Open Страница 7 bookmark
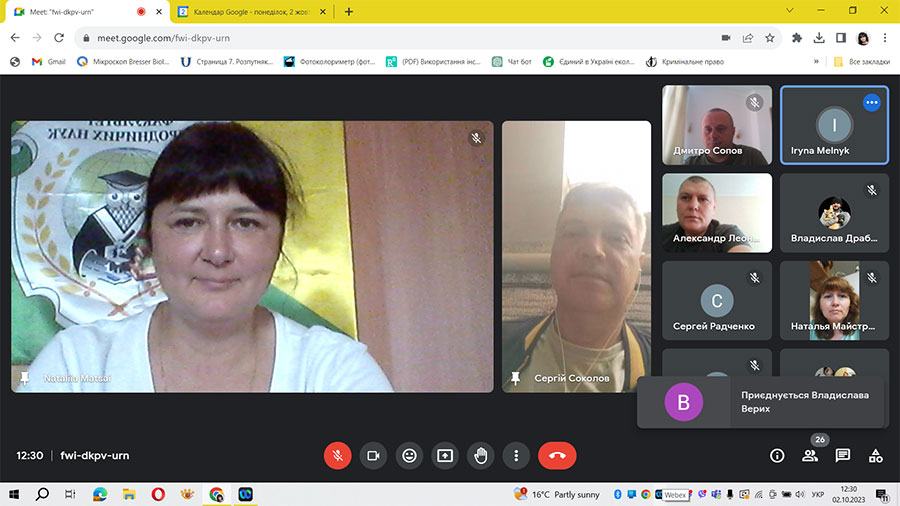 227,61
